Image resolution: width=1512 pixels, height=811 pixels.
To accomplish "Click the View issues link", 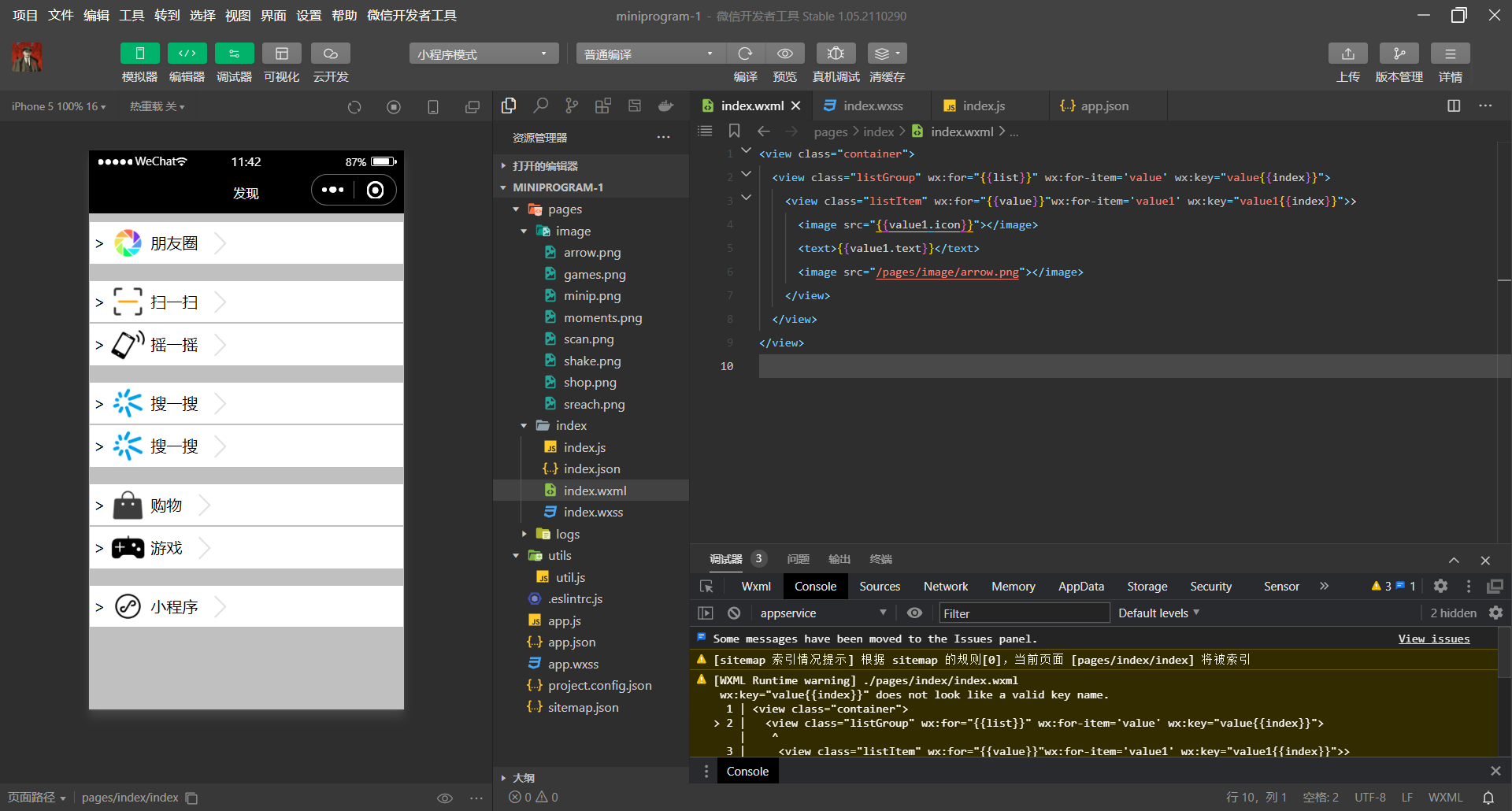I will click(1433, 639).
